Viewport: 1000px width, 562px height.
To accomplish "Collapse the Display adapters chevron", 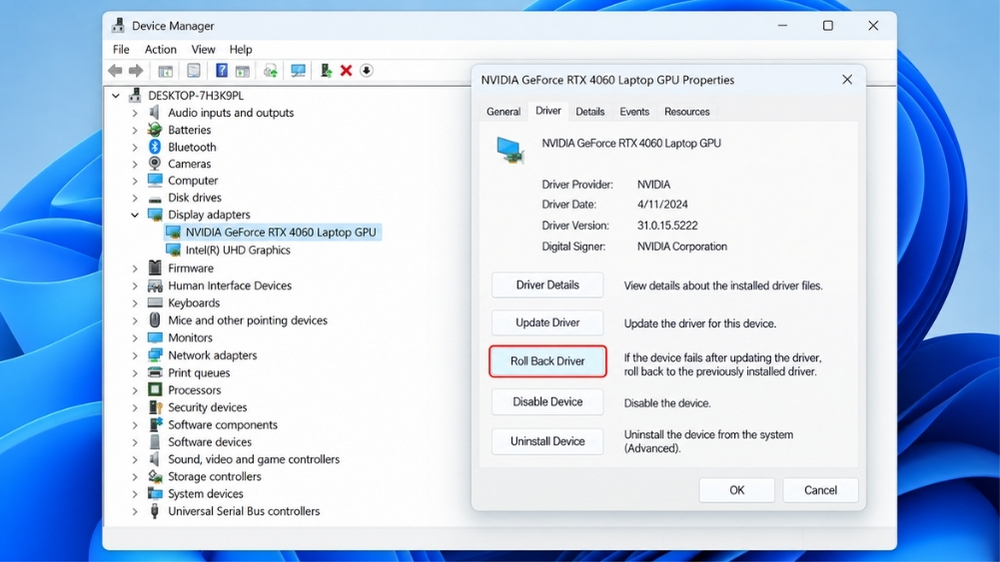I will pyautogui.click(x=135, y=215).
